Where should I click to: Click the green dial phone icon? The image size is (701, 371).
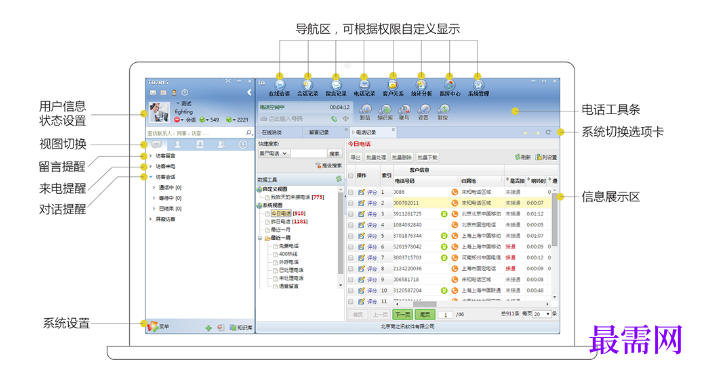[334, 119]
